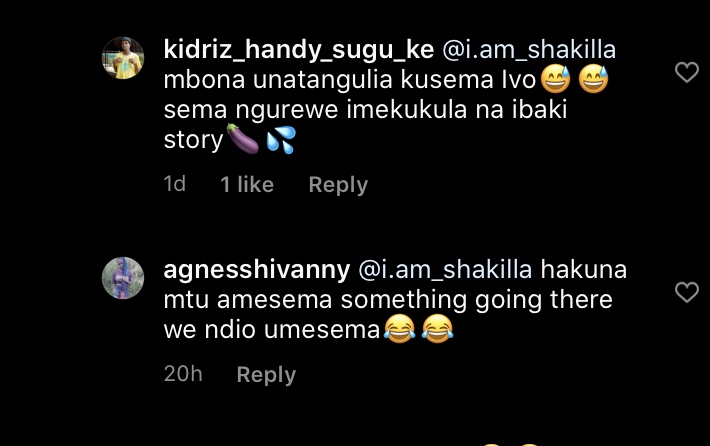Click the second tears-of-joy emoji after 'umesema'
This screenshot has width=710, height=446.
point(437,329)
